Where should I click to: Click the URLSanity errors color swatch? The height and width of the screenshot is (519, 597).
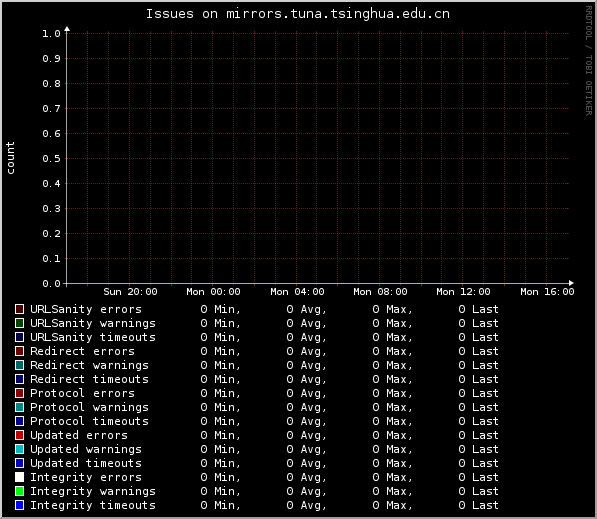19,309
